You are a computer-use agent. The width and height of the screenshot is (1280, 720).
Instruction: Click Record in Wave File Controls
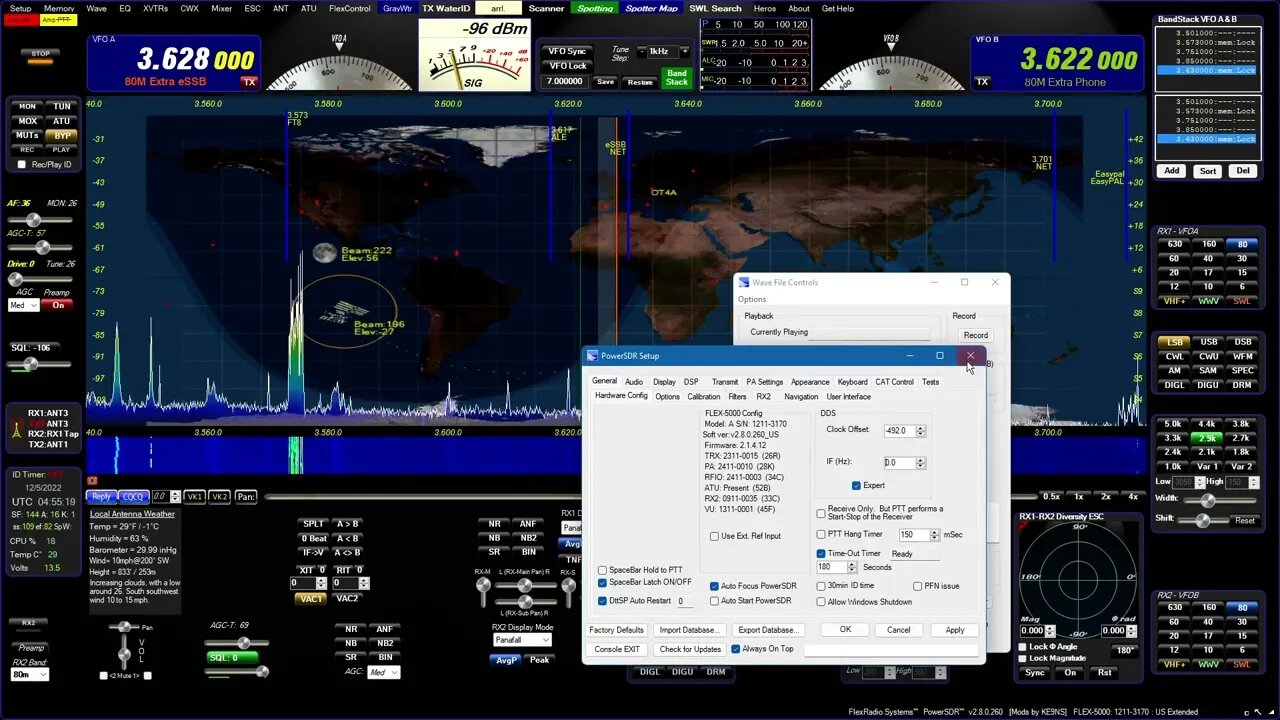pyautogui.click(x=976, y=335)
